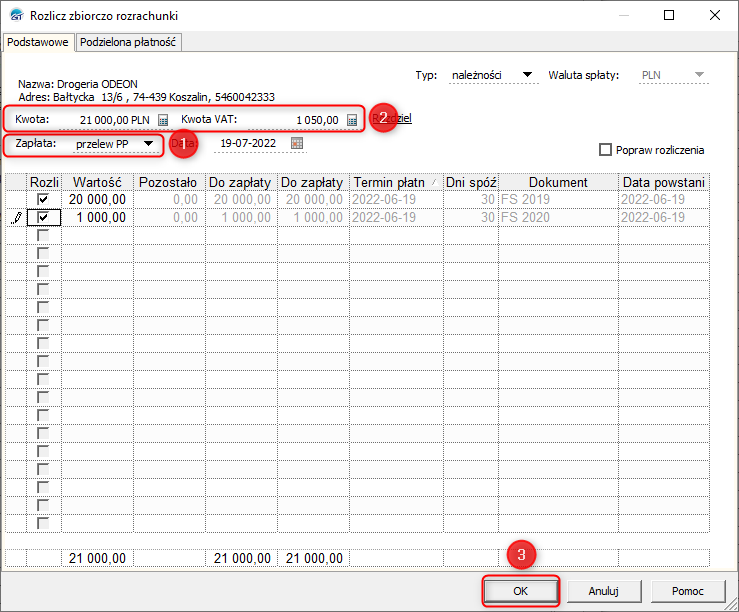
Task: Open the Typ należności dropdown
Action: click(527, 75)
